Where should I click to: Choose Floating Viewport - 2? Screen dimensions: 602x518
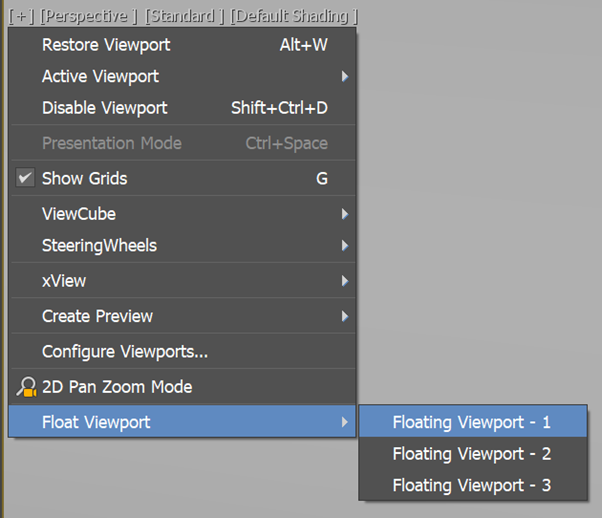[473, 453]
